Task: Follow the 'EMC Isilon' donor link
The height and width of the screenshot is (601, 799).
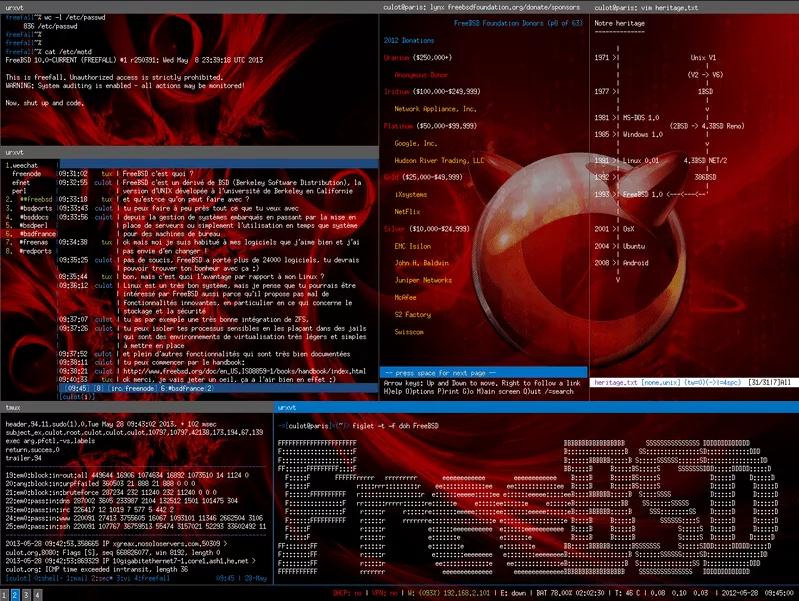Action: 412,246
